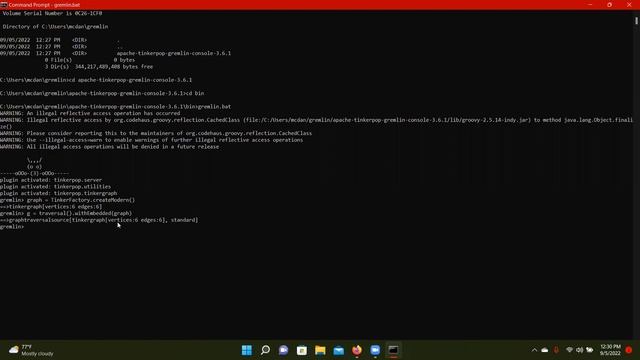The width and height of the screenshot is (640, 360).
Task: Open Zoom from the taskbar
Action: 375,350
